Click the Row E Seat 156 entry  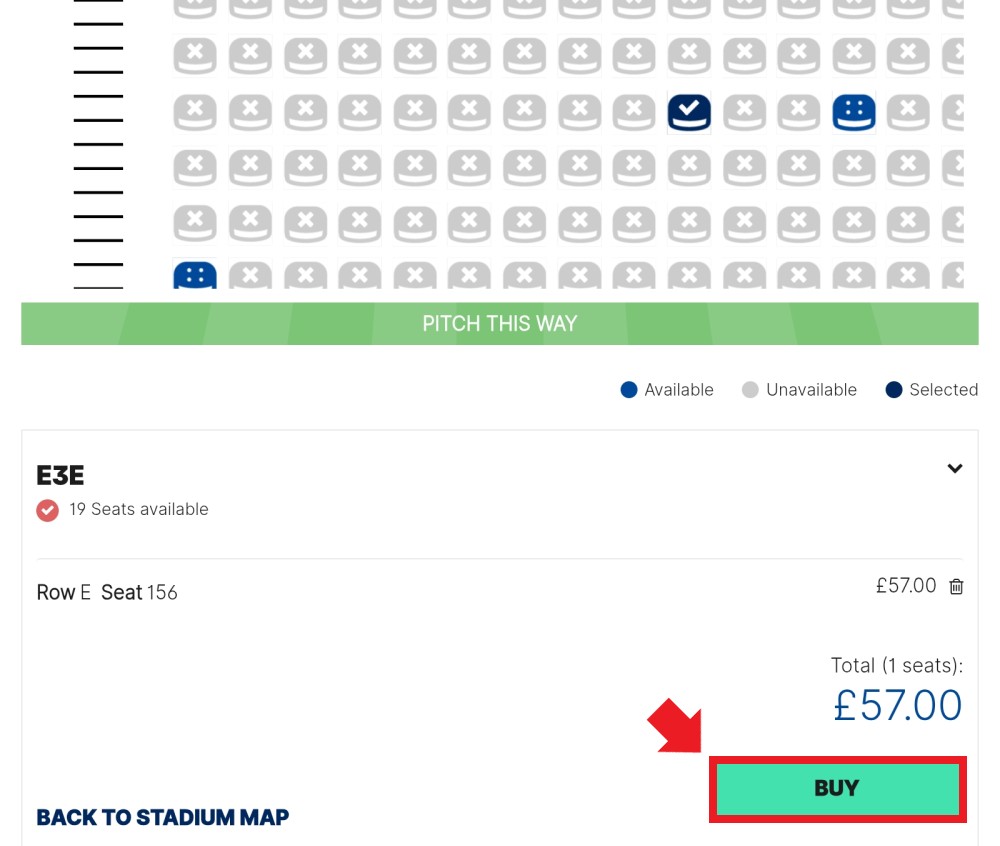point(107,592)
